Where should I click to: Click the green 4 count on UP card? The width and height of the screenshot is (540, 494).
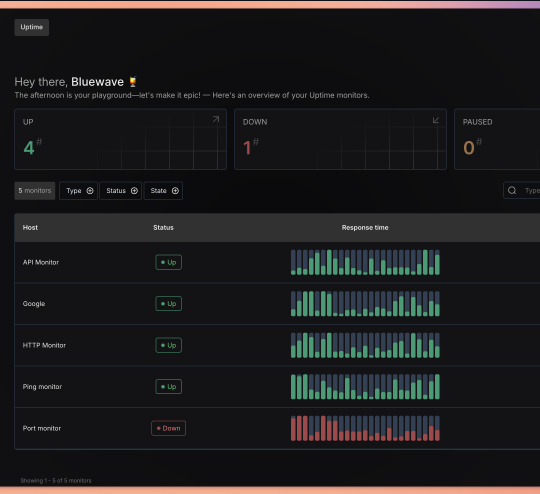[x=29, y=148]
